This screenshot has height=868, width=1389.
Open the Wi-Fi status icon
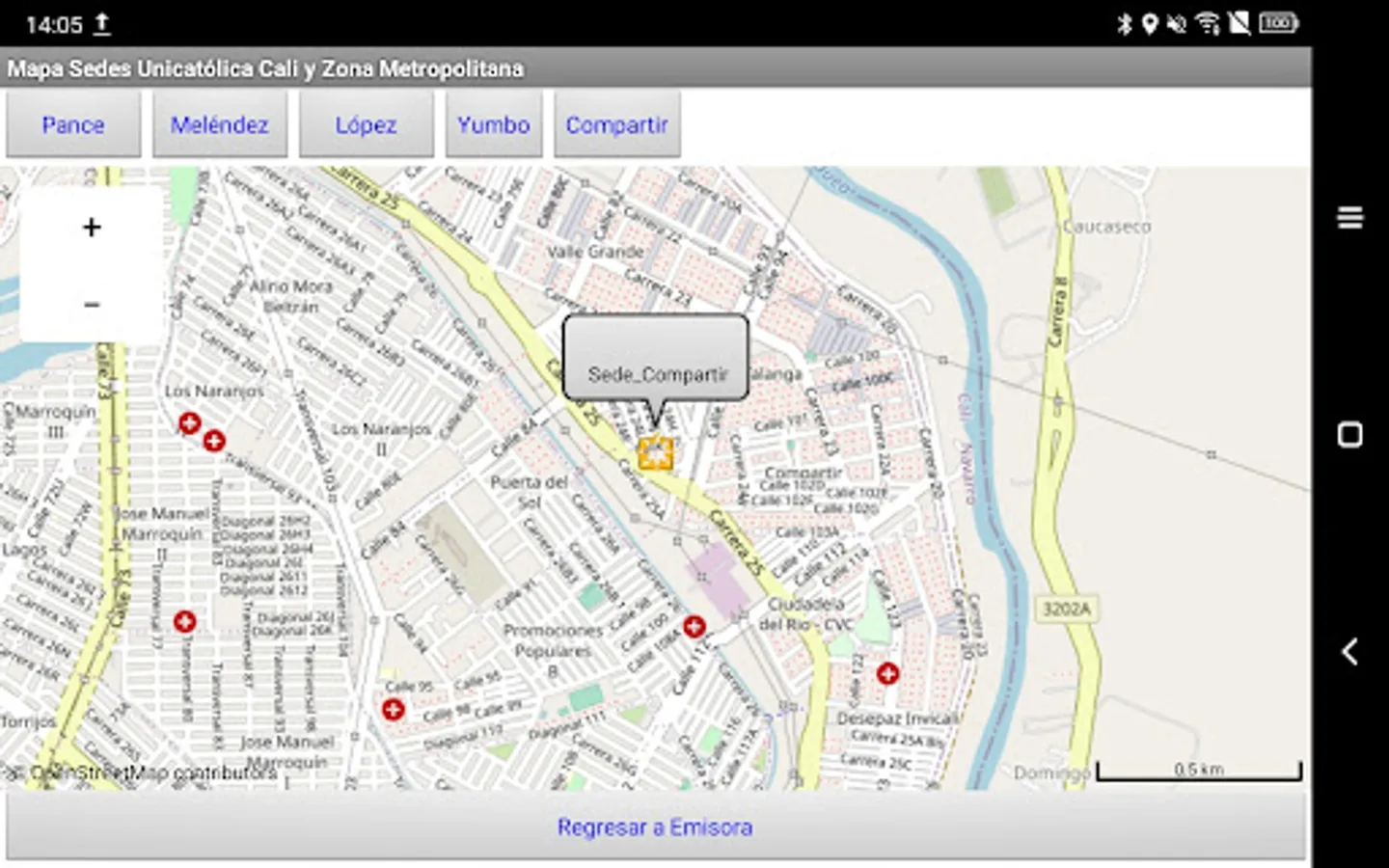[1208, 23]
